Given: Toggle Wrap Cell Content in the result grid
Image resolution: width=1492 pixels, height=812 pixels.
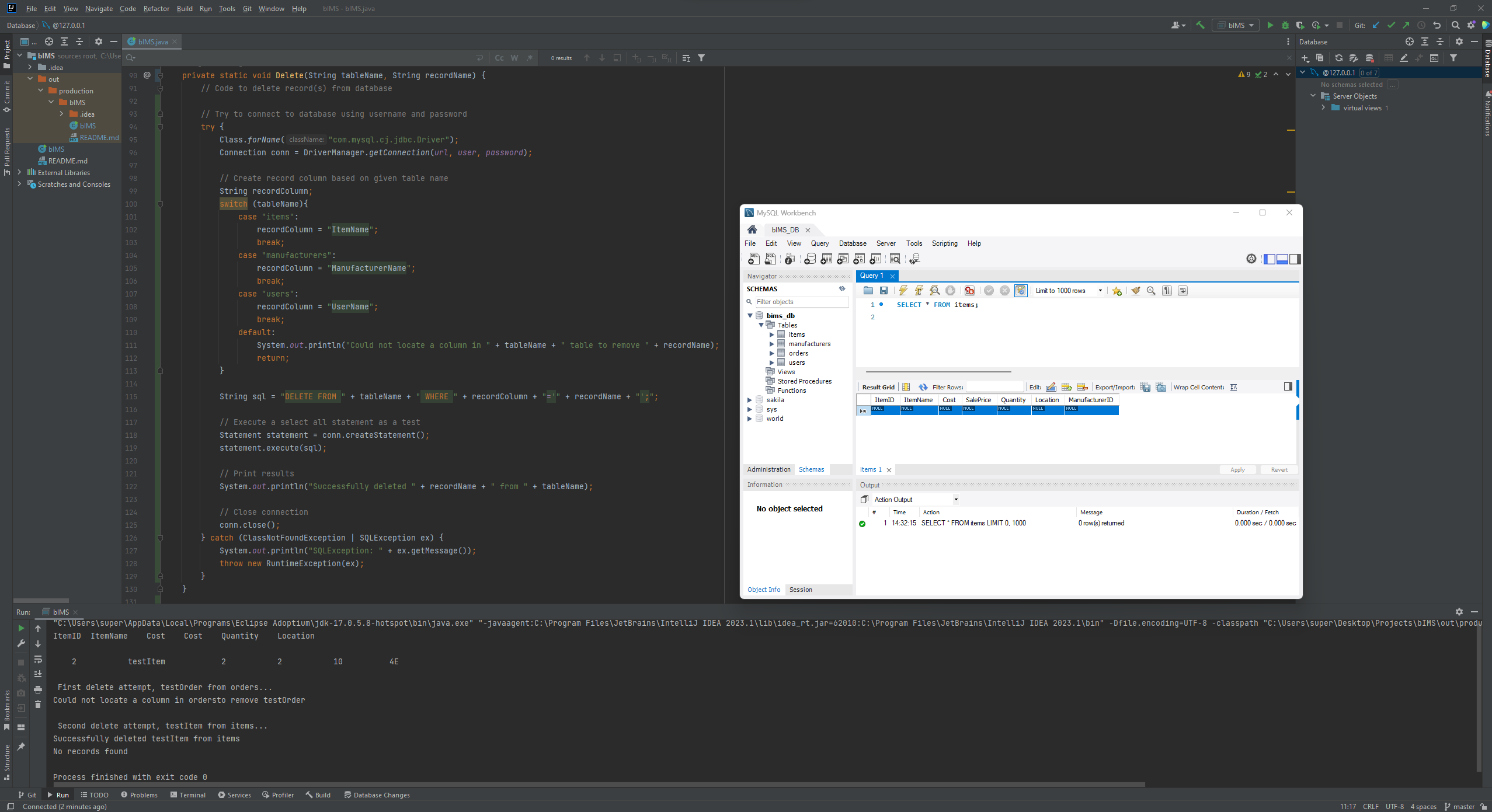Looking at the screenshot, I should coord(1234,387).
